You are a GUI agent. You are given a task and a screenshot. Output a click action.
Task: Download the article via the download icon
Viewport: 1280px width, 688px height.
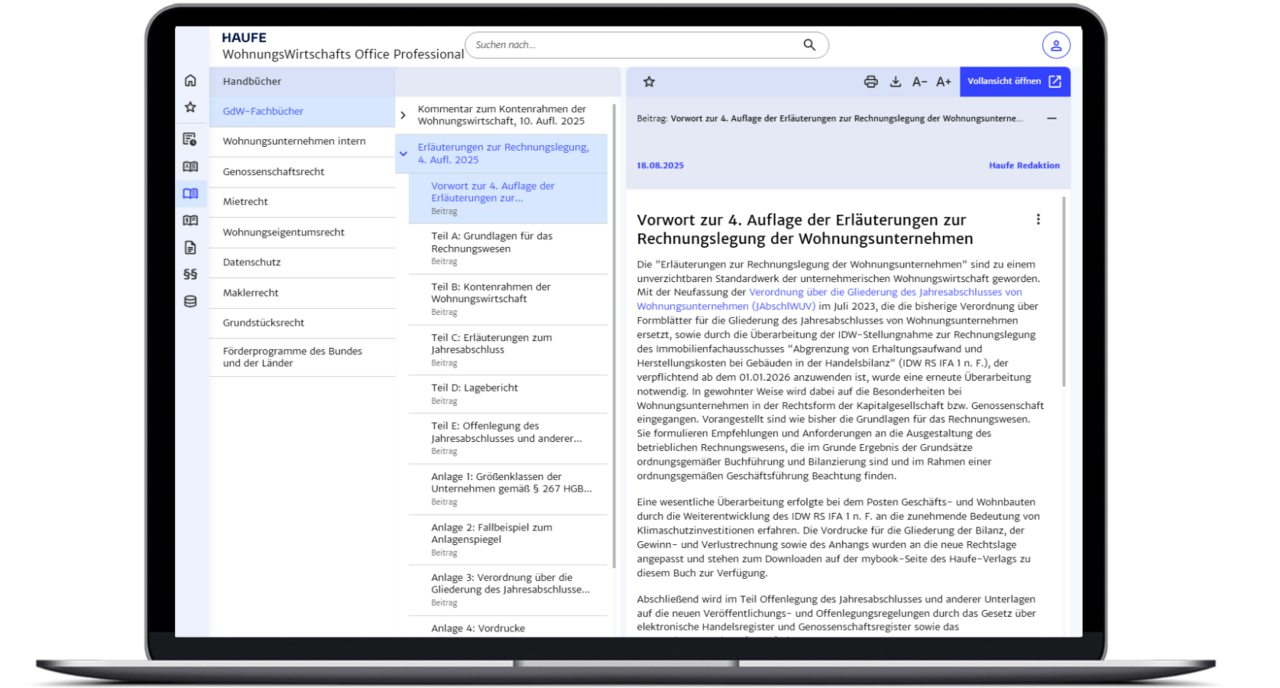coord(896,81)
